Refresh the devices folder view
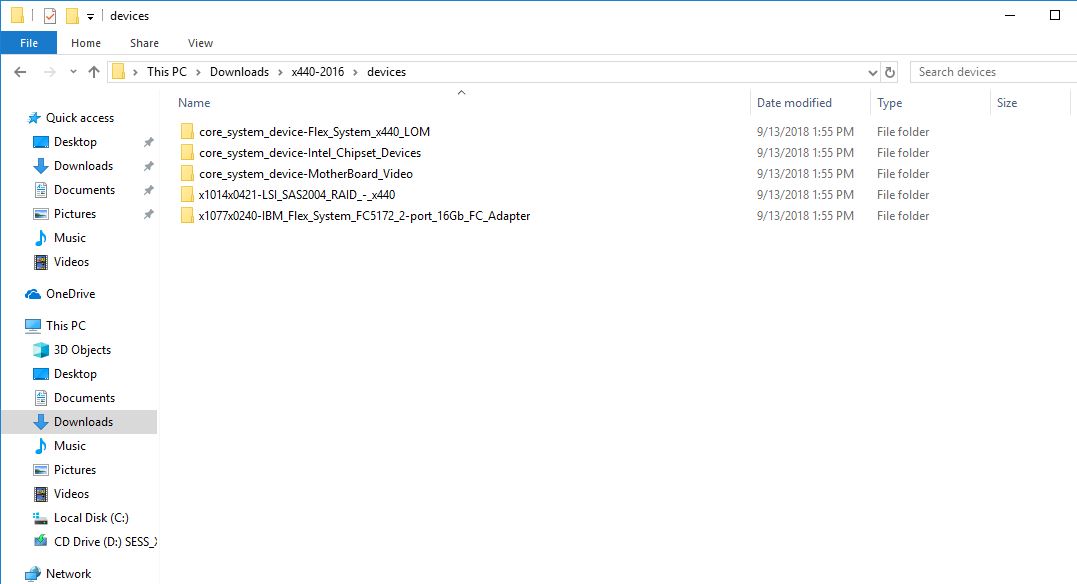The image size is (1077, 584). click(890, 72)
